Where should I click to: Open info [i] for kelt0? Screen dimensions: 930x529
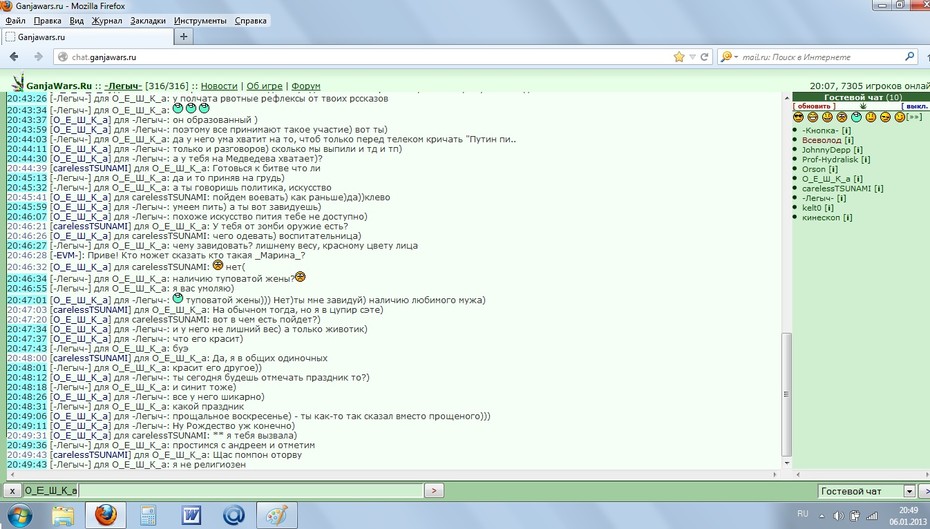point(829,208)
